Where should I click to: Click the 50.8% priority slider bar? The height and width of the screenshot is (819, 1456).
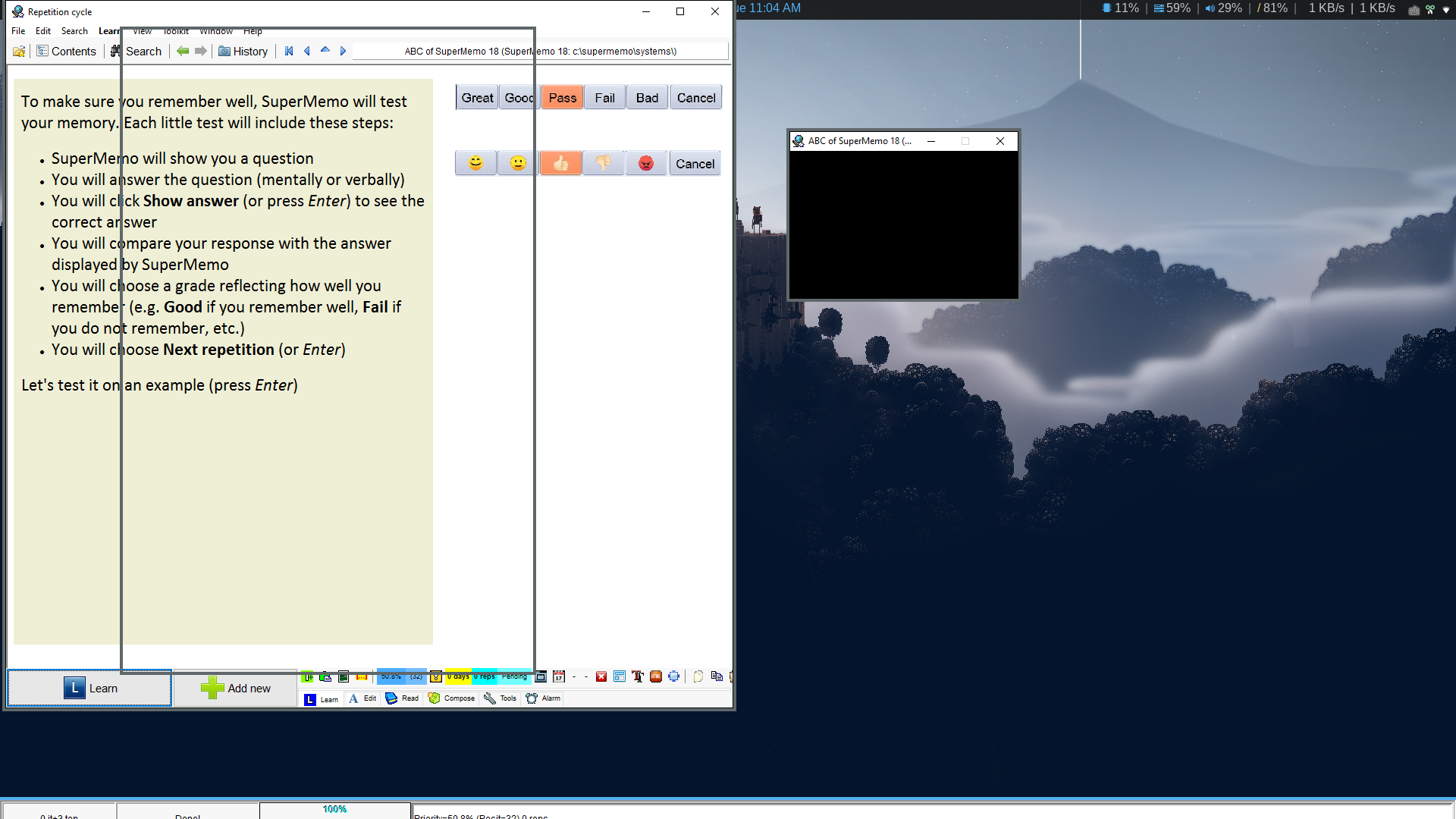click(391, 676)
